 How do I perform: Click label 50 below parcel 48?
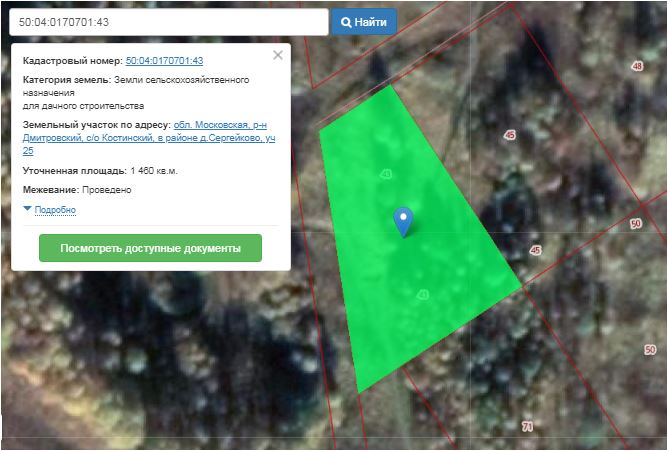(x=636, y=224)
